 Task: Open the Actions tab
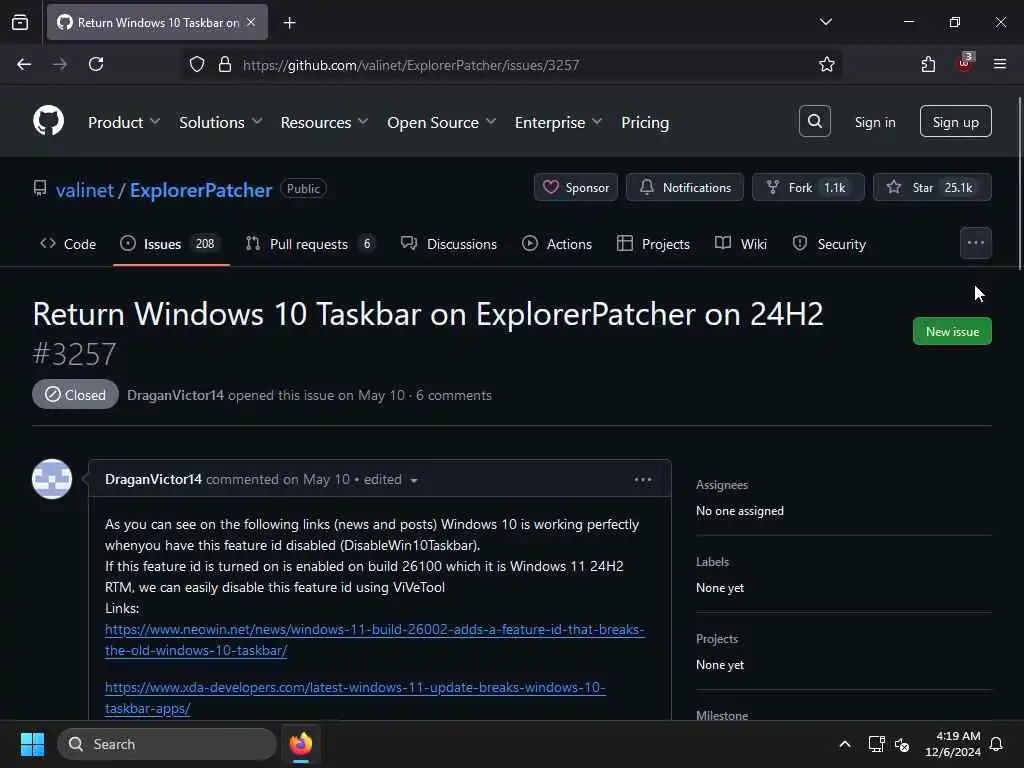point(557,244)
